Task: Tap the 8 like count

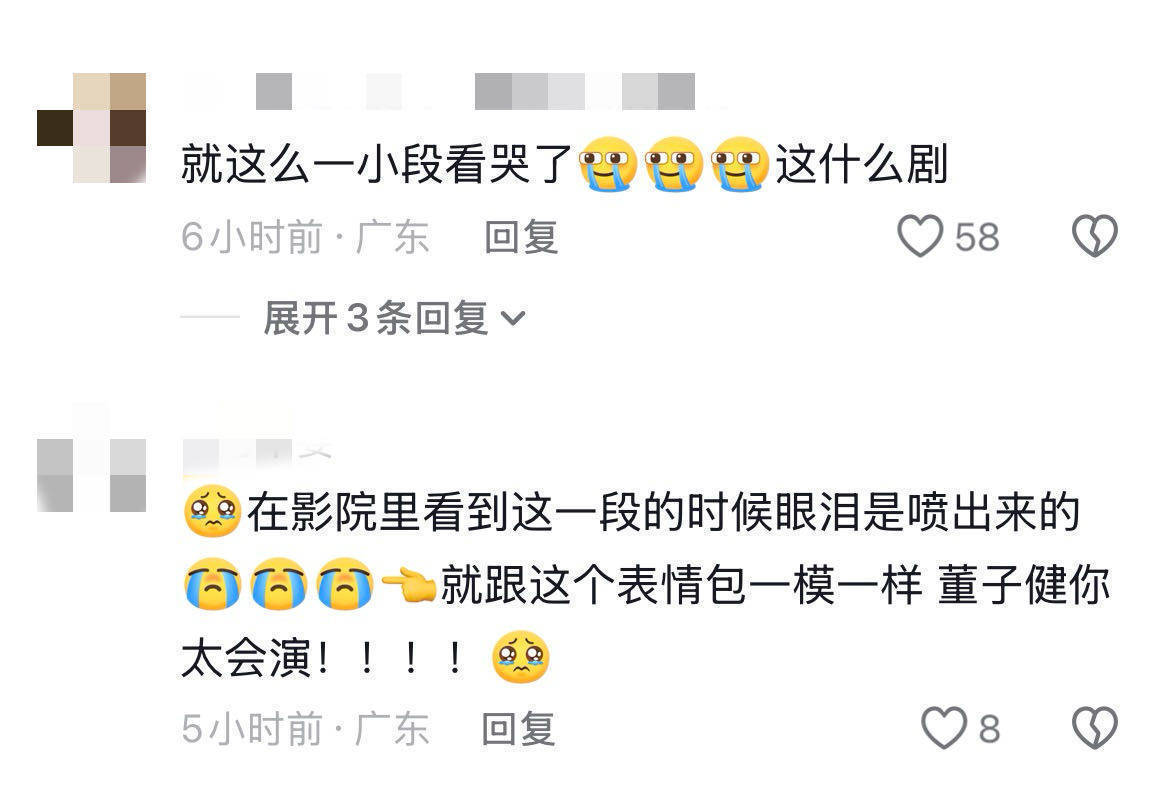Action: (989, 729)
